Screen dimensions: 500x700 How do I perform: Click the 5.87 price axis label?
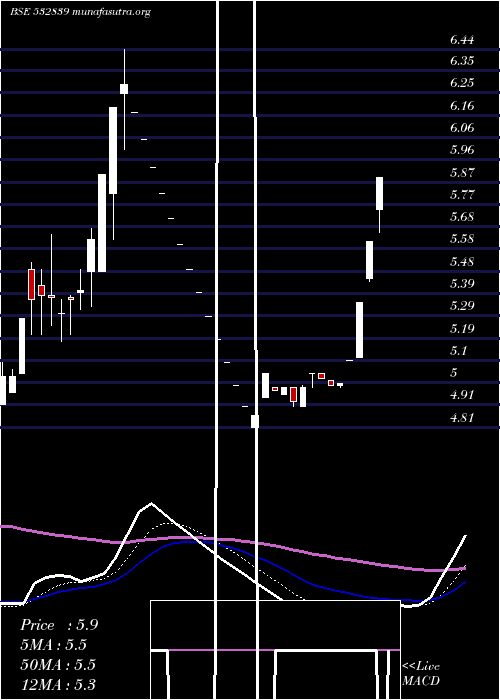tap(462, 172)
